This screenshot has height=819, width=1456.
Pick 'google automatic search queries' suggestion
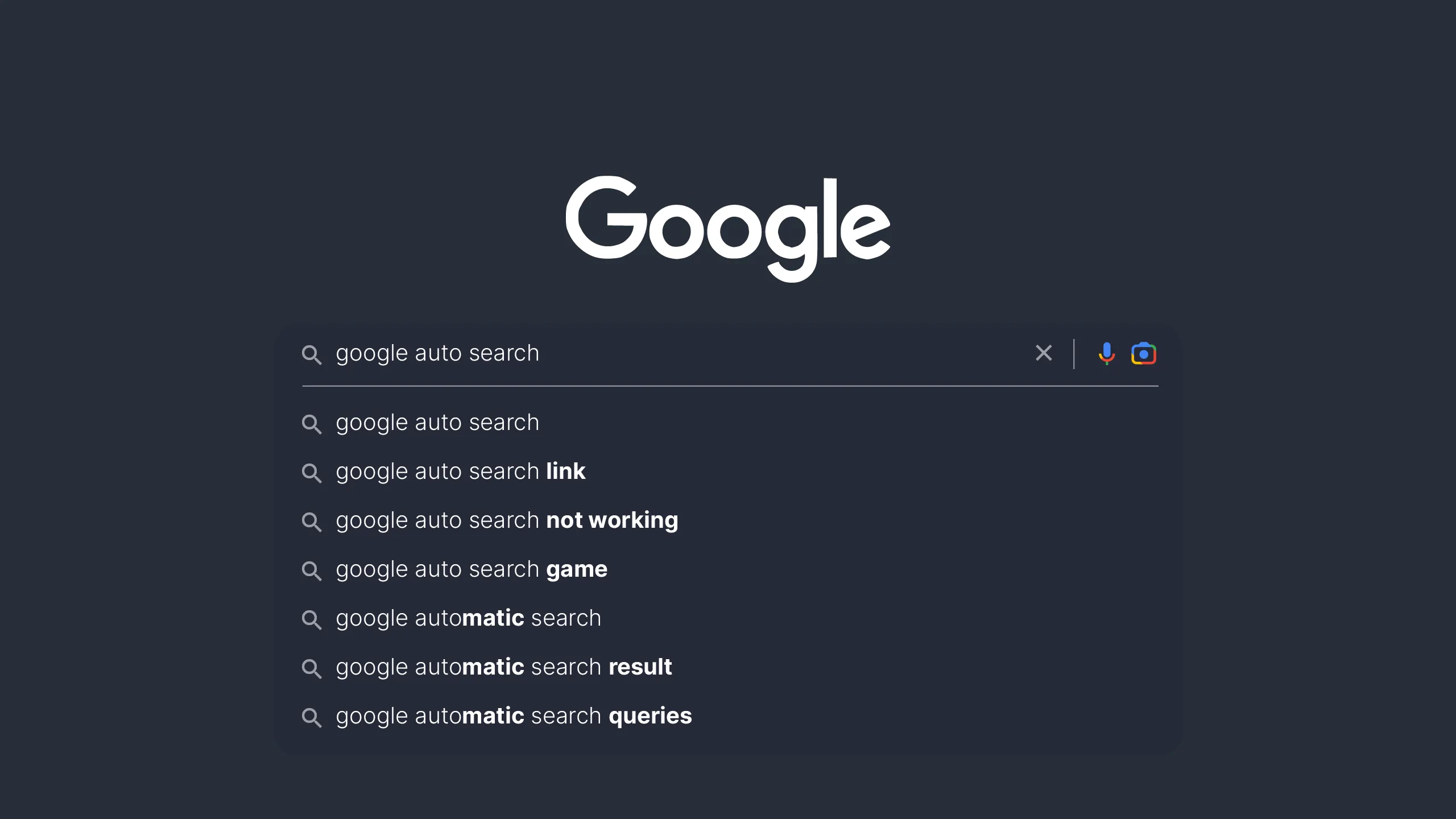coord(514,716)
